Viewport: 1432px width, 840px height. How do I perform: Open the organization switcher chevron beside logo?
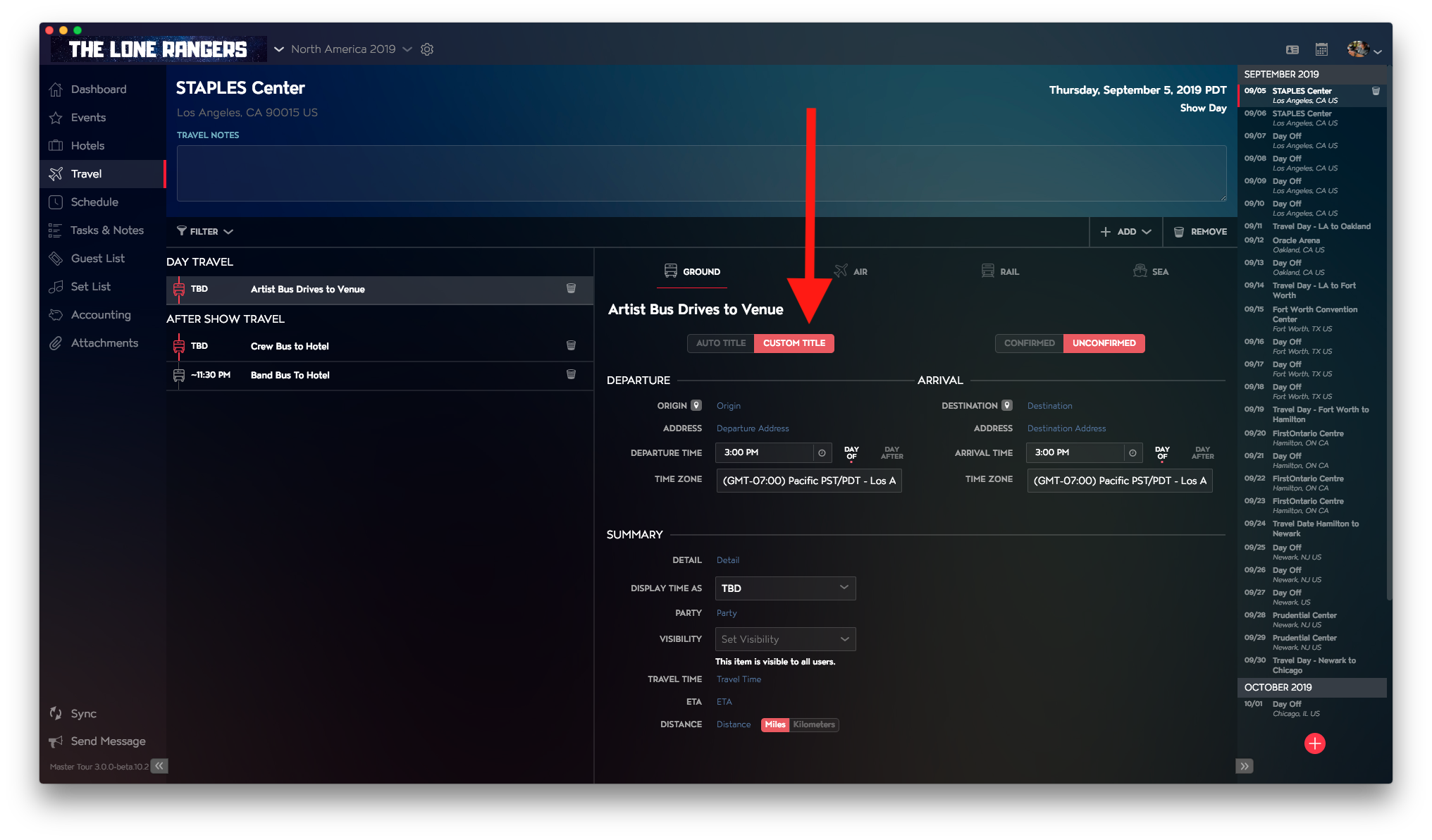click(x=279, y=49)
